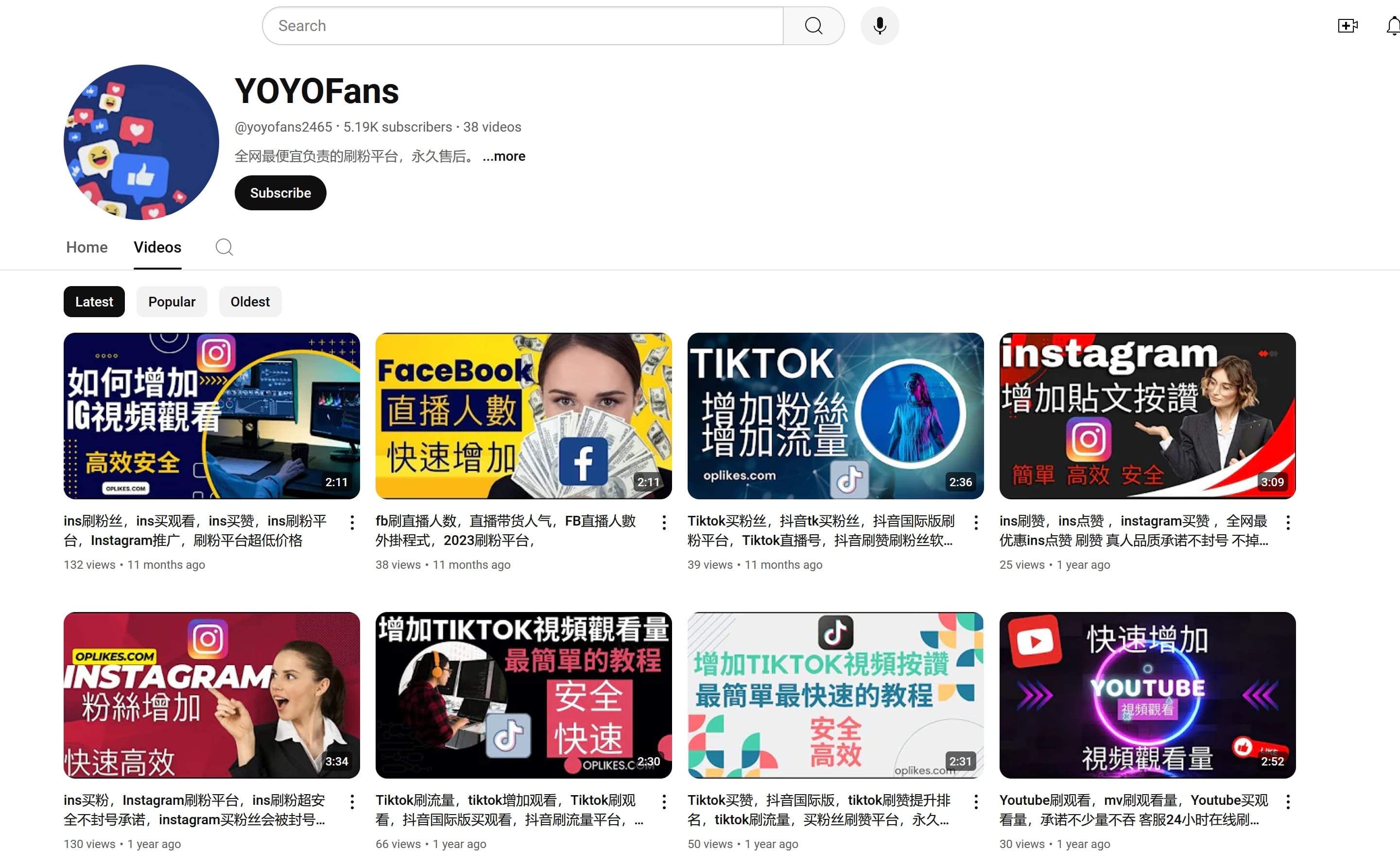Open the notifications bell
The image size is (1400, 867).
click(1393, 26)
